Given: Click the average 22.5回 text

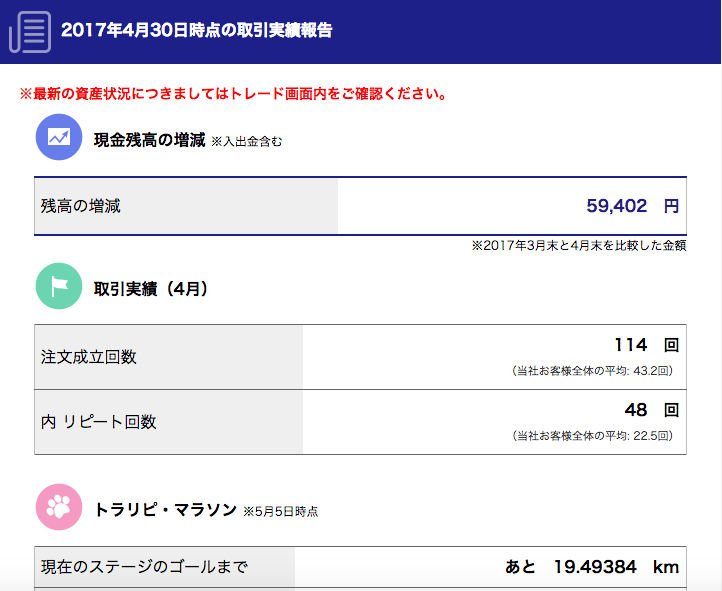Looking at the screenshot, I should click(x=593, y=435).
